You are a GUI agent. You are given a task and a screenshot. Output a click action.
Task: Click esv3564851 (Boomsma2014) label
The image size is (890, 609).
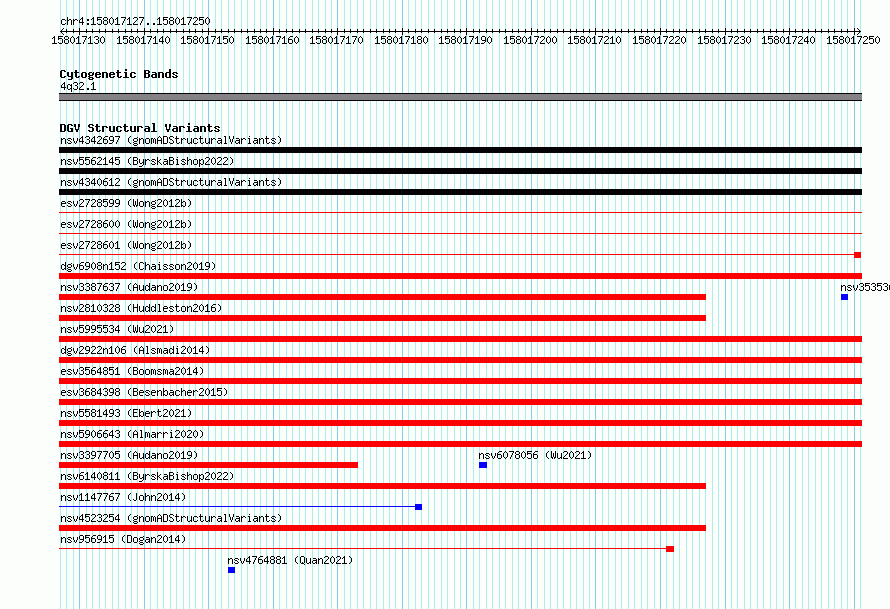pyautogui.click(x=132, y=371)
